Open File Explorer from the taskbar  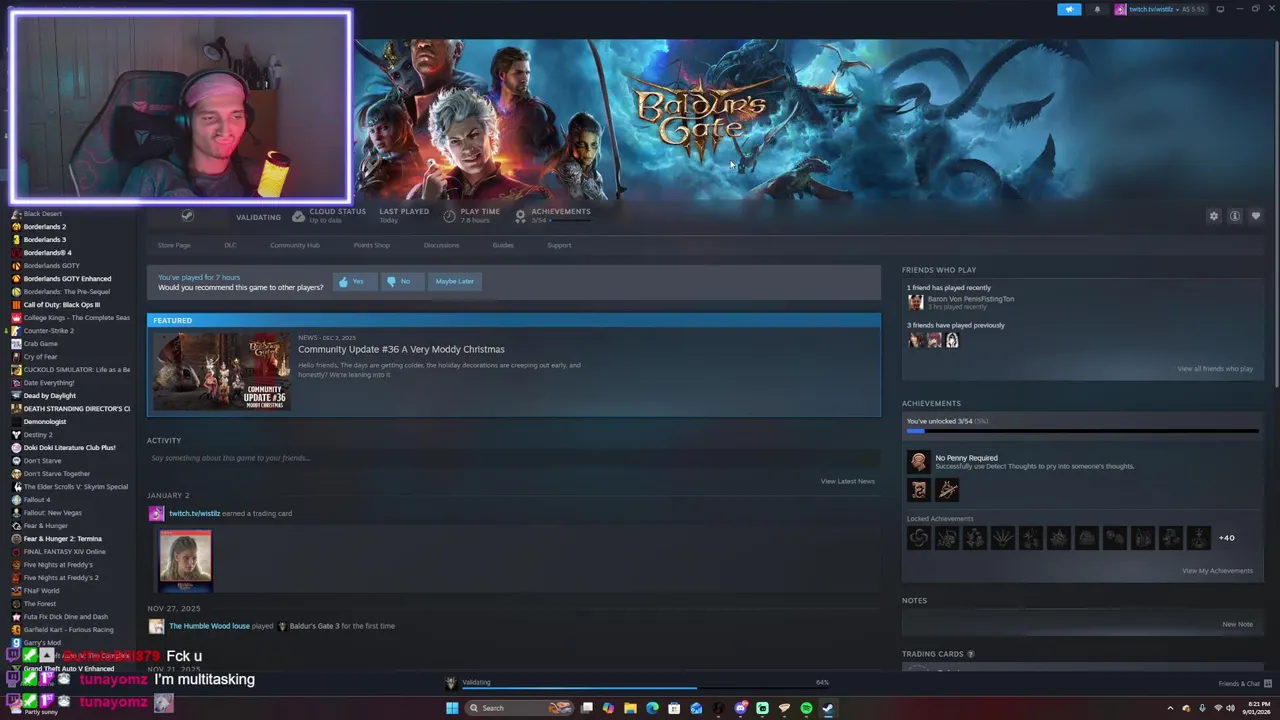tap(630, 708)
